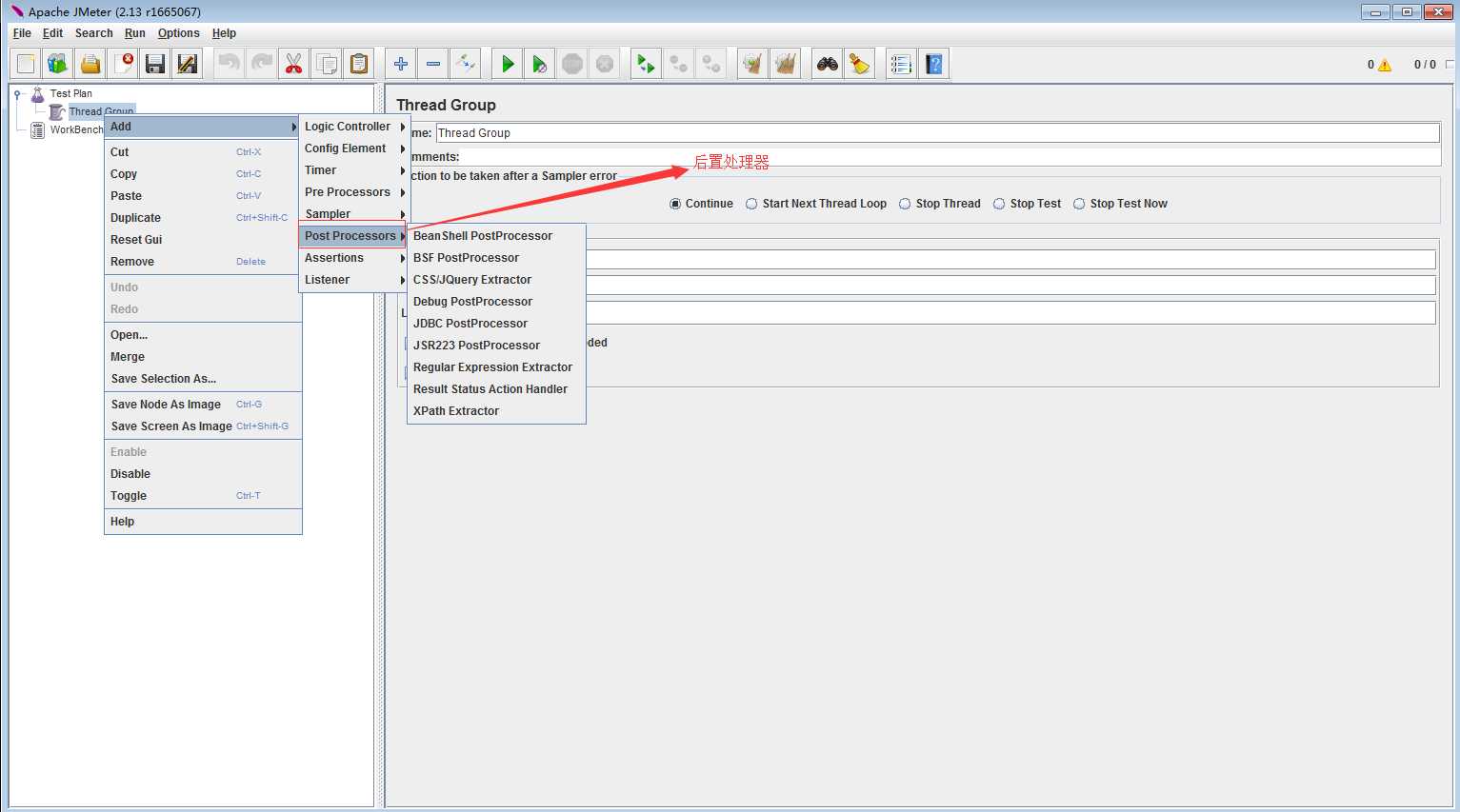The width and height of the screenshot is (1460, 812).
Task: Choose Regular Expression Extractor
Action: point(496,367)
